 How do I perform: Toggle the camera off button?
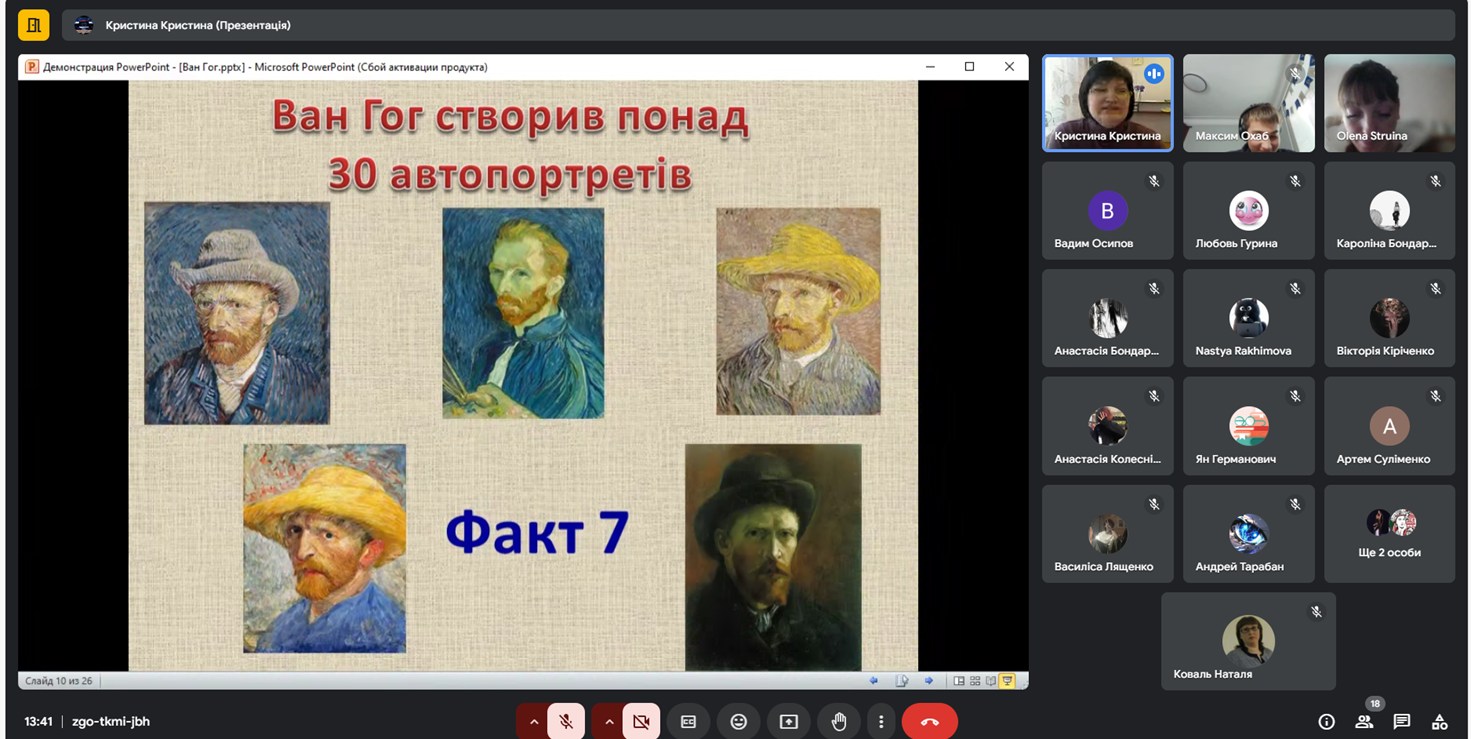click(641, 721)
